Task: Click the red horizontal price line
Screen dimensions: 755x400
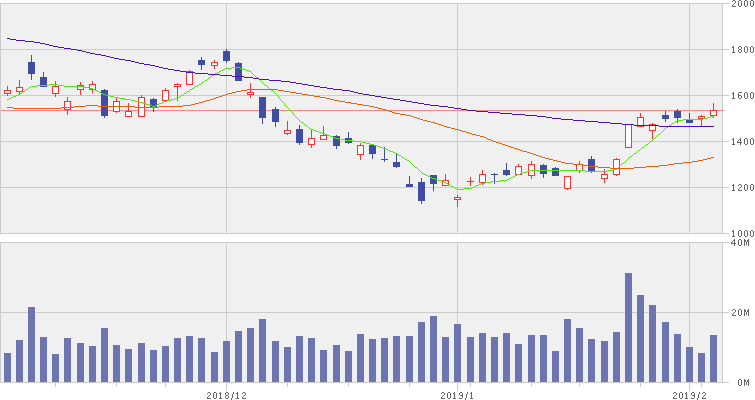Action: click(x=300, y=110)
